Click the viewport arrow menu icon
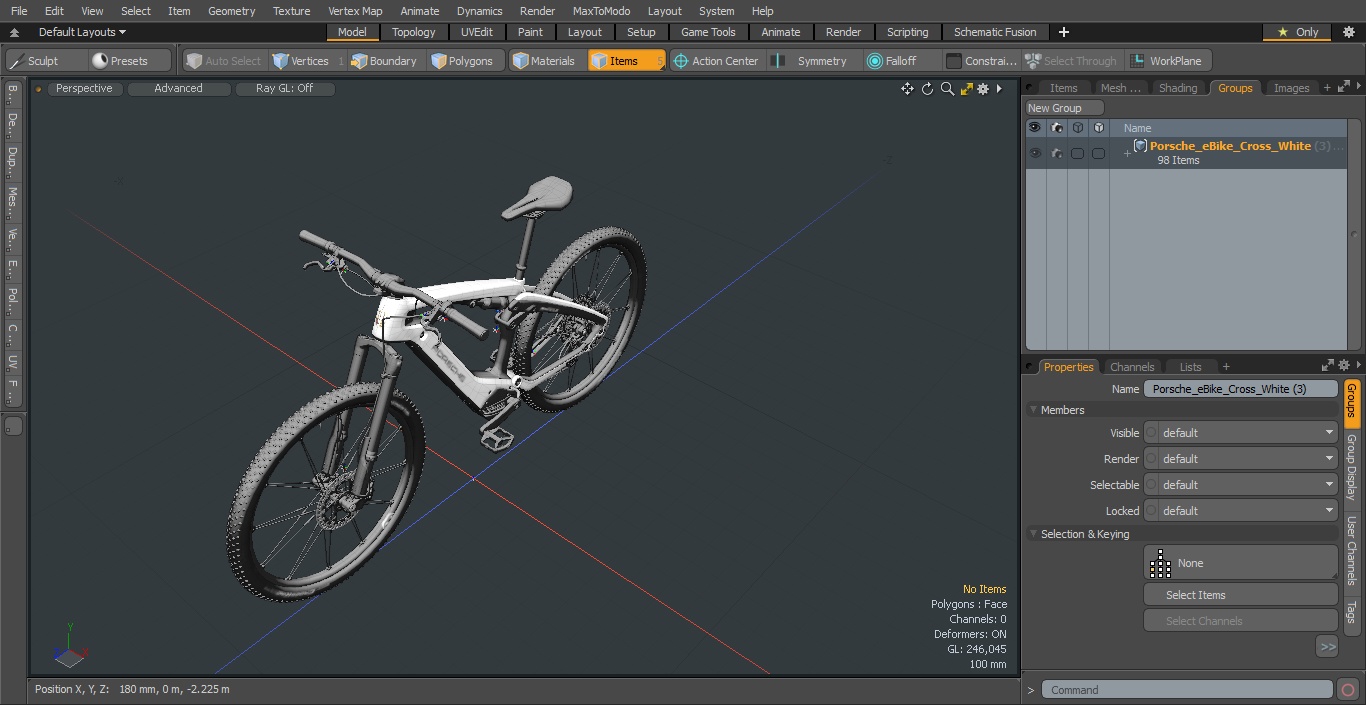 point(999,89)
